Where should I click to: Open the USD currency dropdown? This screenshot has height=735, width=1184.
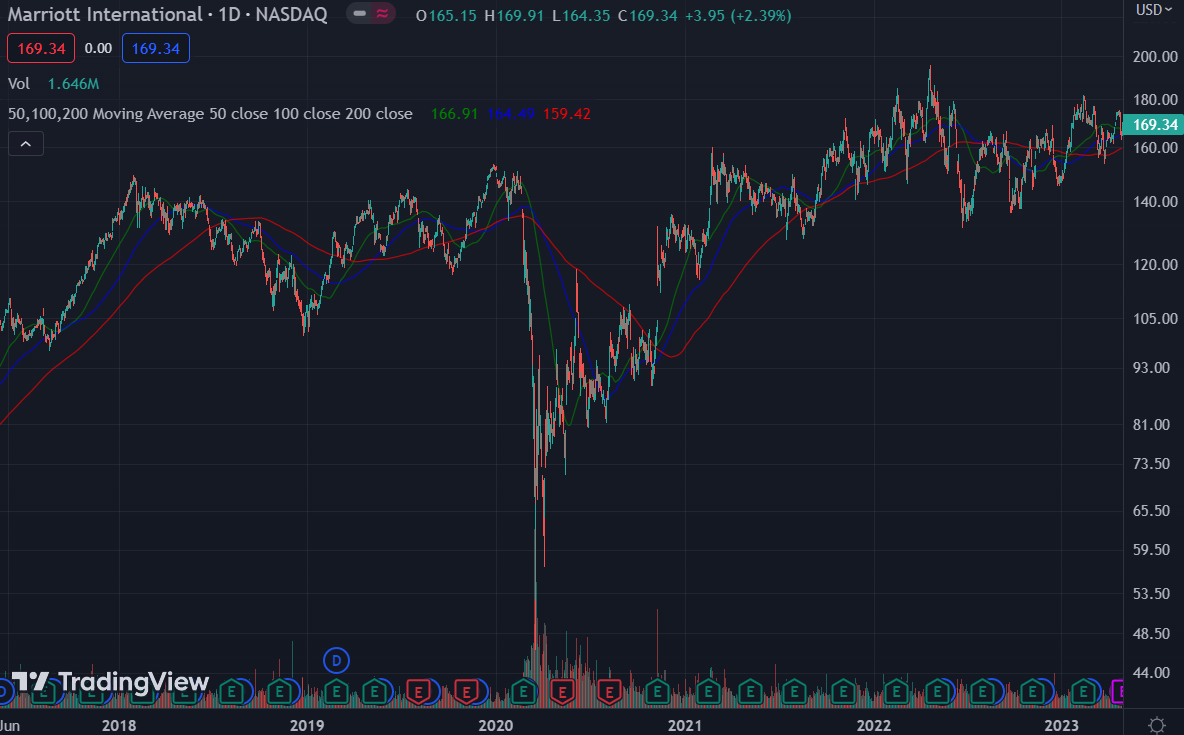point(1154,10)
